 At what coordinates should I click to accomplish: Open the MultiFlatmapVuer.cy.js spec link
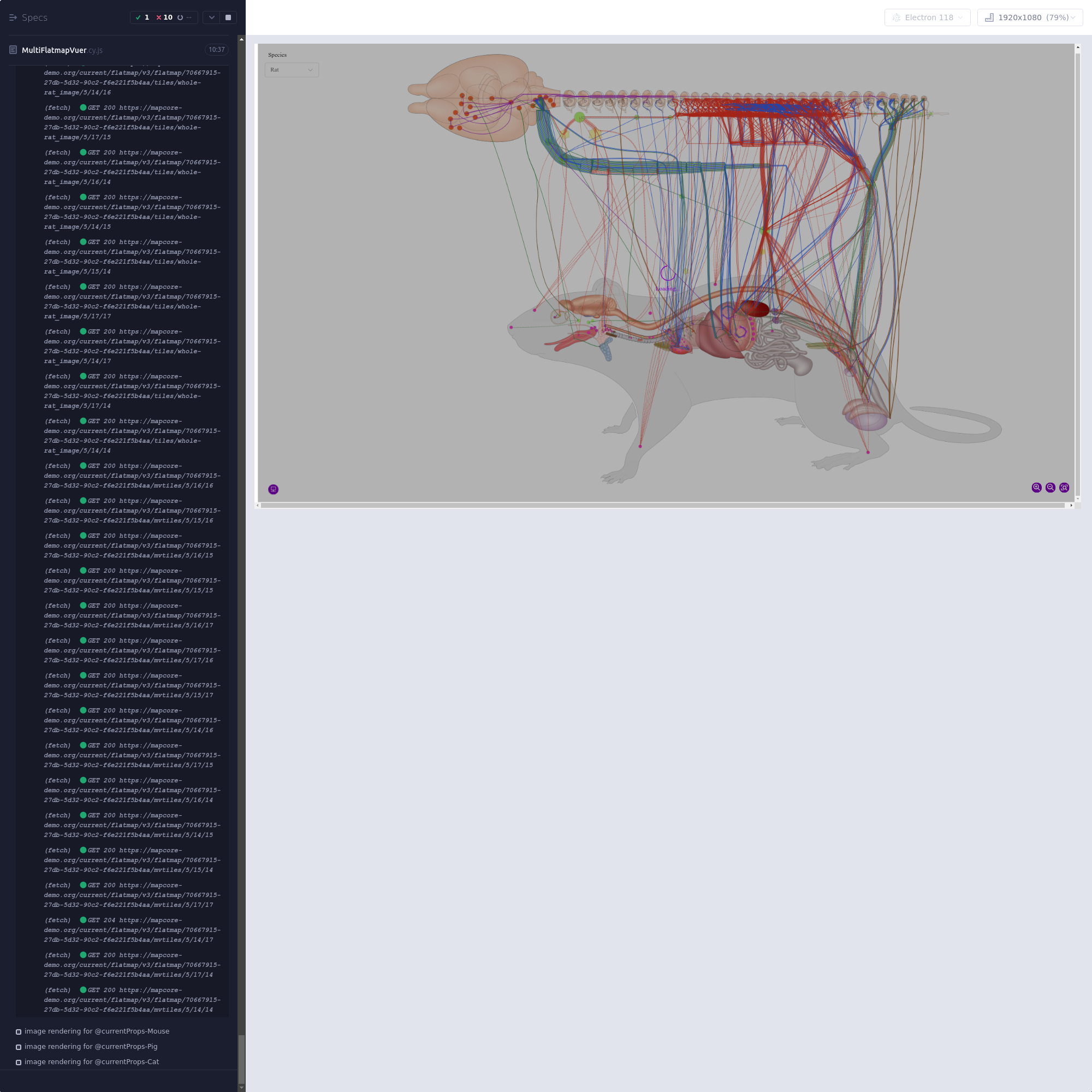coord(62,50)
